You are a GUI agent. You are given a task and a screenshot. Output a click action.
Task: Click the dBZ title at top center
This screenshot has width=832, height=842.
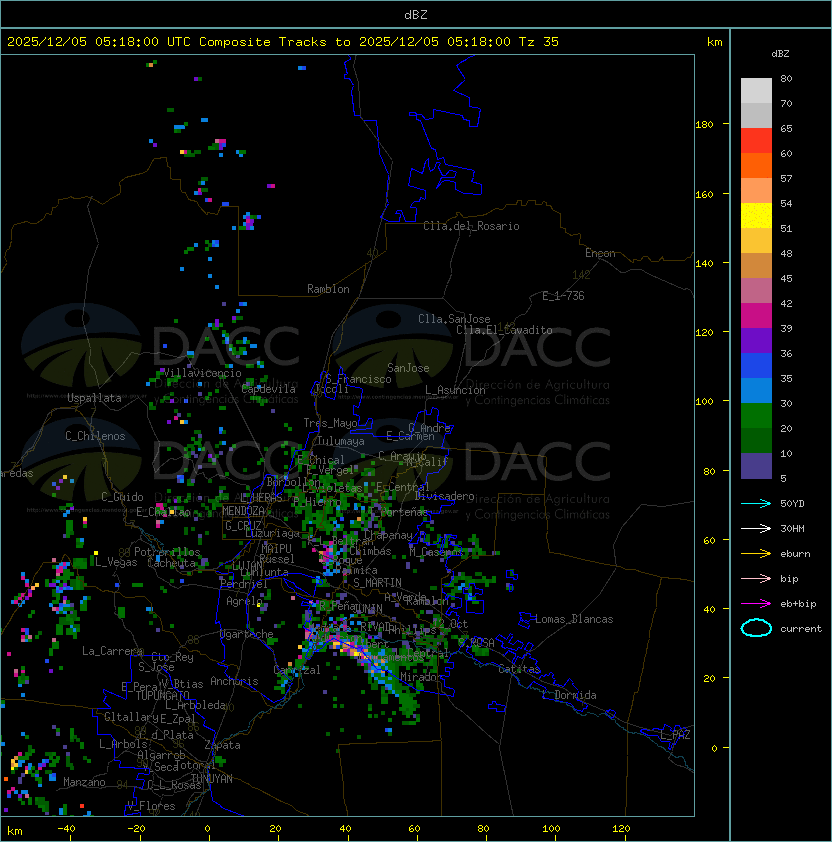(416, 15)
